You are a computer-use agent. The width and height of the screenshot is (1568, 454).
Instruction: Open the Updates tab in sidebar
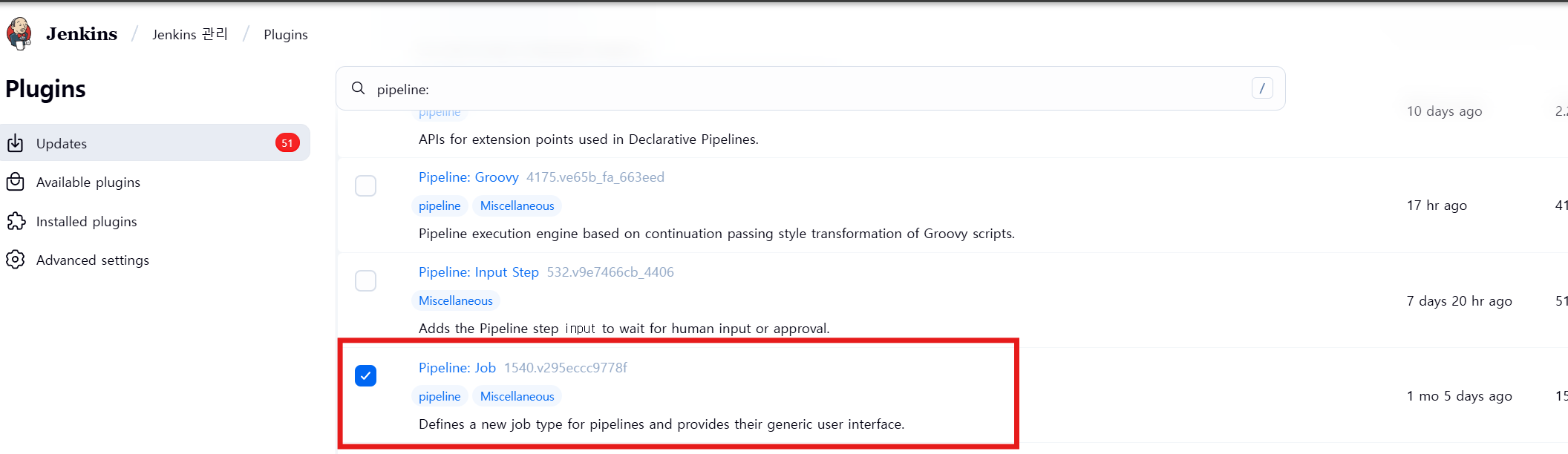pos(155,143)
